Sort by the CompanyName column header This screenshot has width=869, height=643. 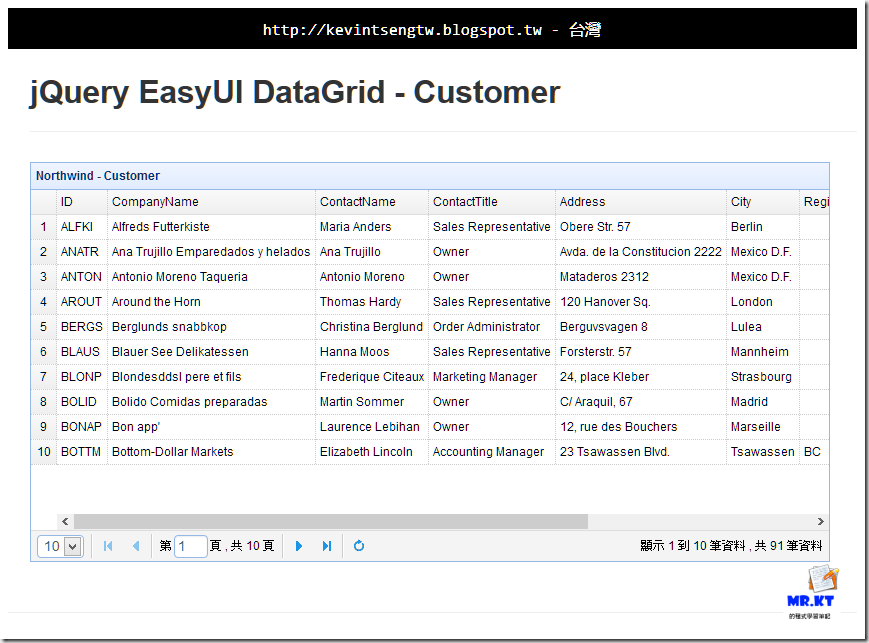(211, 202)
